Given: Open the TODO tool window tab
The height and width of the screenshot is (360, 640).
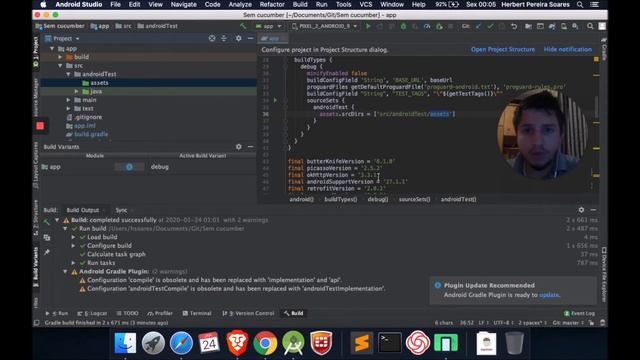Looking at the screenshot, I should tap(127, 313).
